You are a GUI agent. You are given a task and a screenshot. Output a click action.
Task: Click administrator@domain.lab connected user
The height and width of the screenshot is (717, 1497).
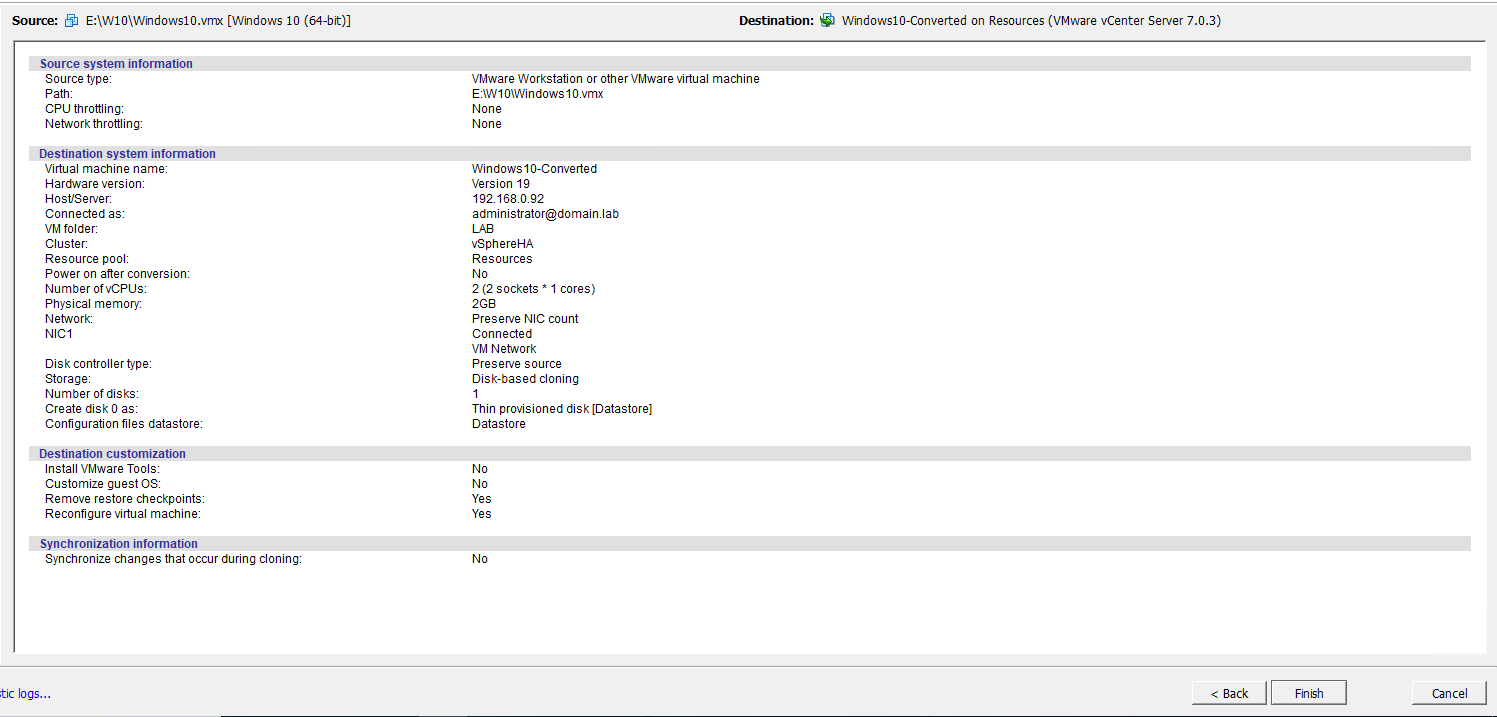coord(545,214)
